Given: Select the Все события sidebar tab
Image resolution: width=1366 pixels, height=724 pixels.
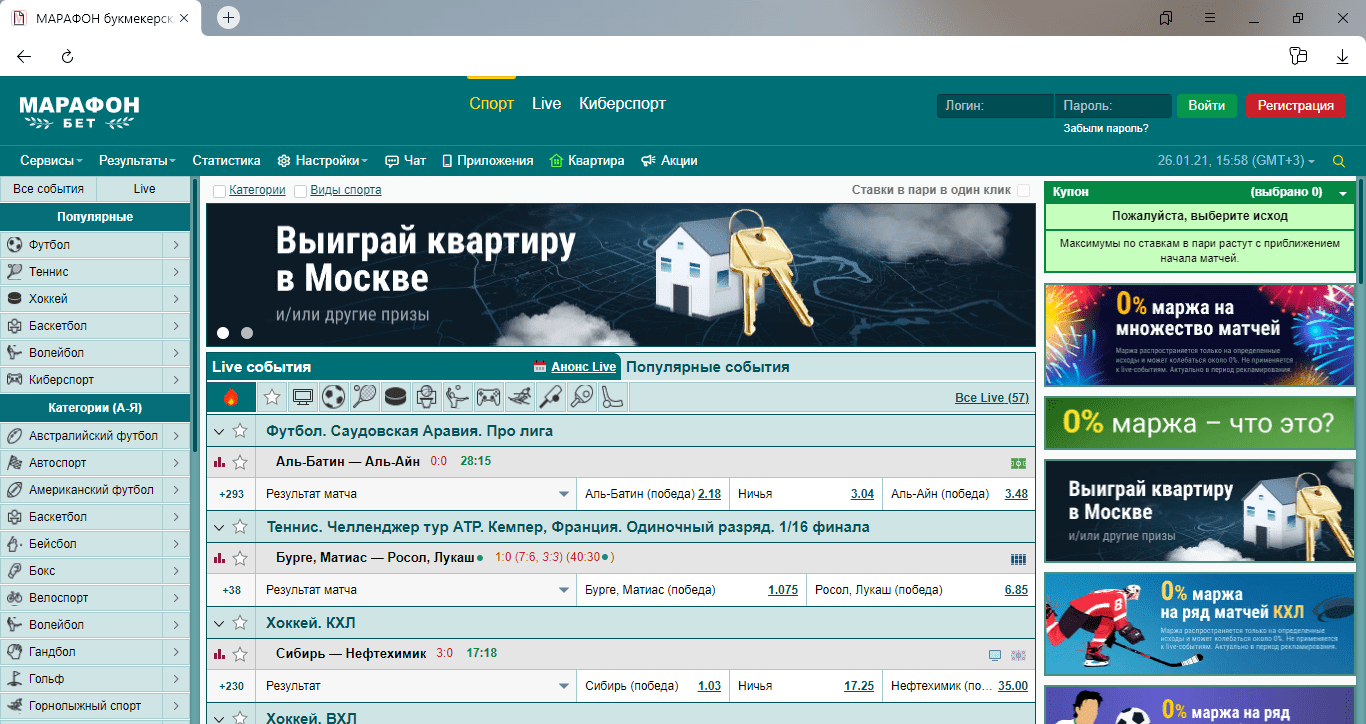Looking at the screenshot, I should (48, 189).
